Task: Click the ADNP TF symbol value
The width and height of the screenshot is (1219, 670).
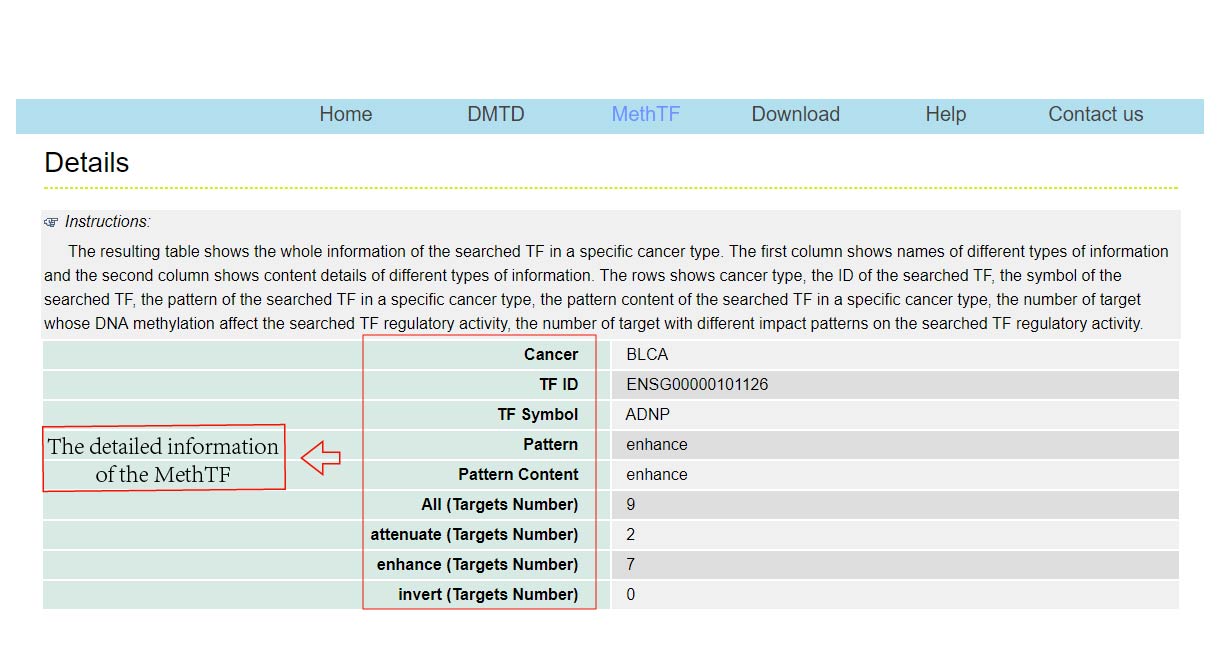Action: (x=647, y=414)
